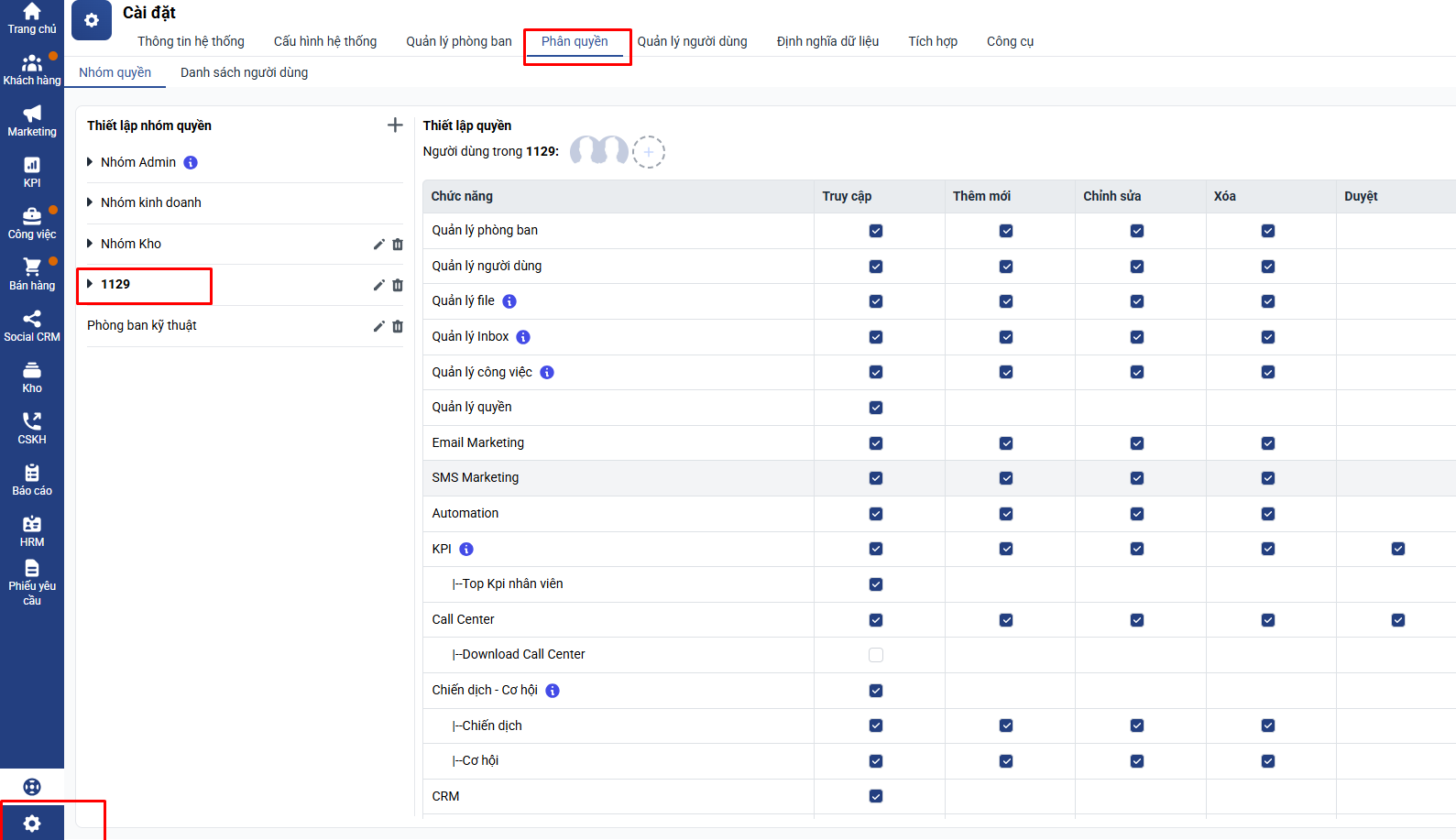Enable the Download Call Center access checkbox
The height and width of the screenshot is (840, 1456).
(876, 655)
